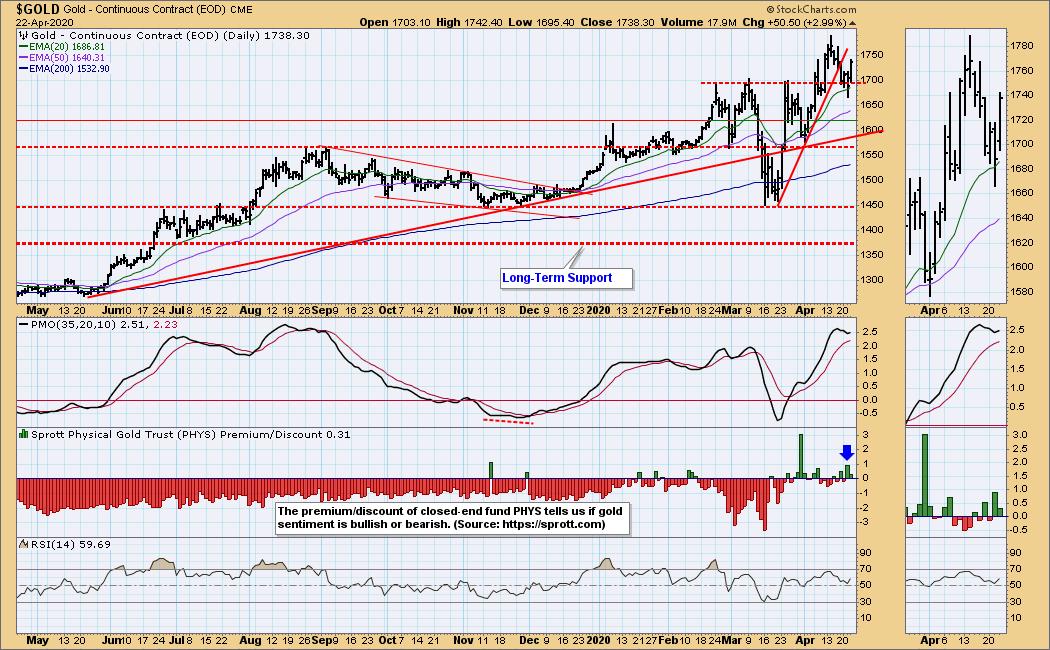Screen dimensions: 1050x650
Task: Click the EMA(200) 1532.90 legend entry
Action: pos(64,68)
